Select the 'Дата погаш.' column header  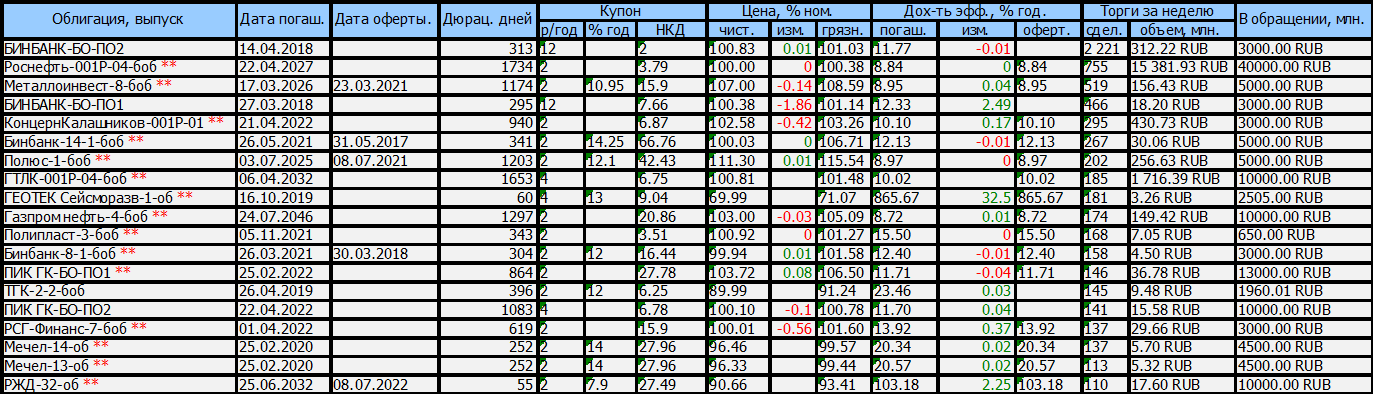click(x=284, y=19)
